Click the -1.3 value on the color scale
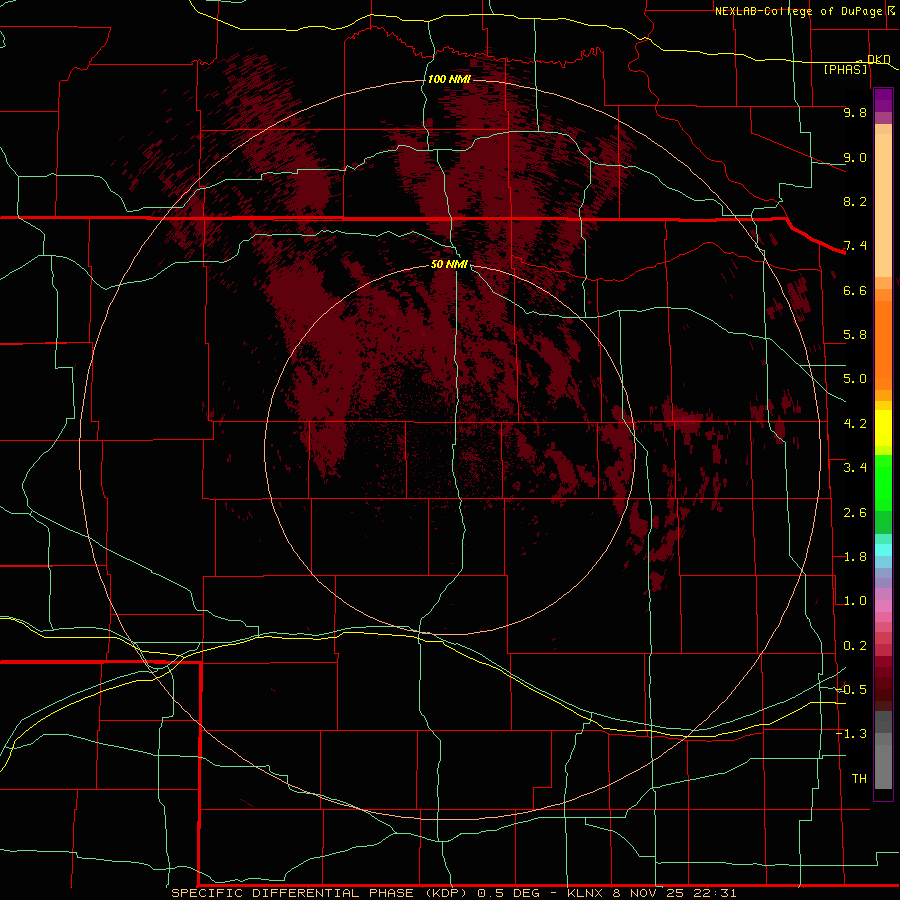900x900 pixels. pyautogui.click(x=851, y=734)
